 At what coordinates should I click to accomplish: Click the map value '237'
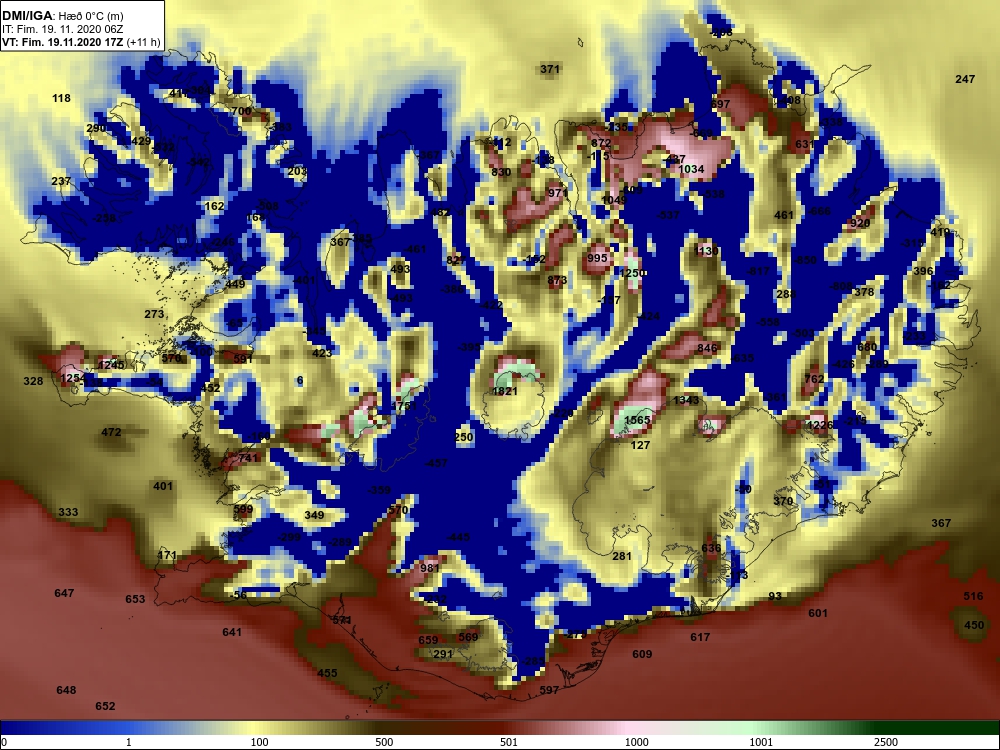(x=61, y=181)
